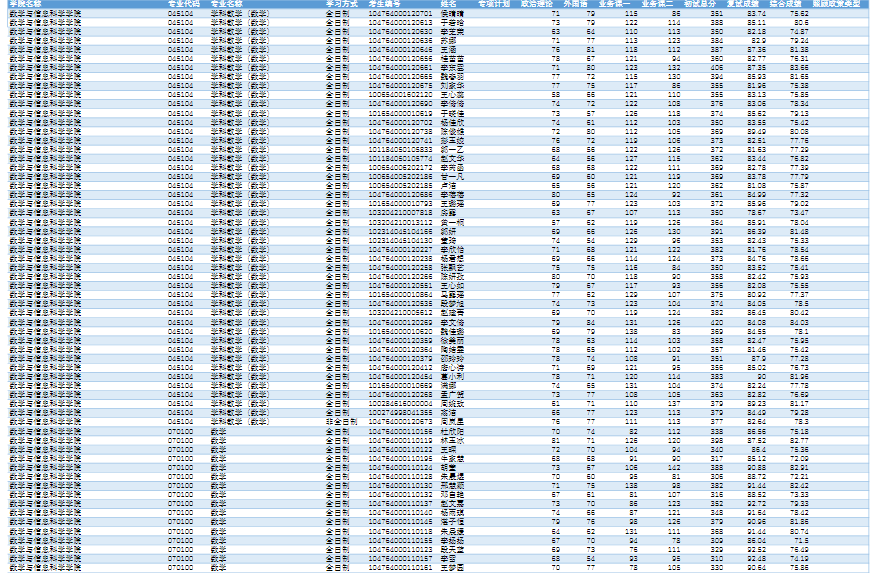Viewport: 882px width, 579px height.
Task: Click the 照顾政策类型 column header
Action: click(x=836, y=4)
